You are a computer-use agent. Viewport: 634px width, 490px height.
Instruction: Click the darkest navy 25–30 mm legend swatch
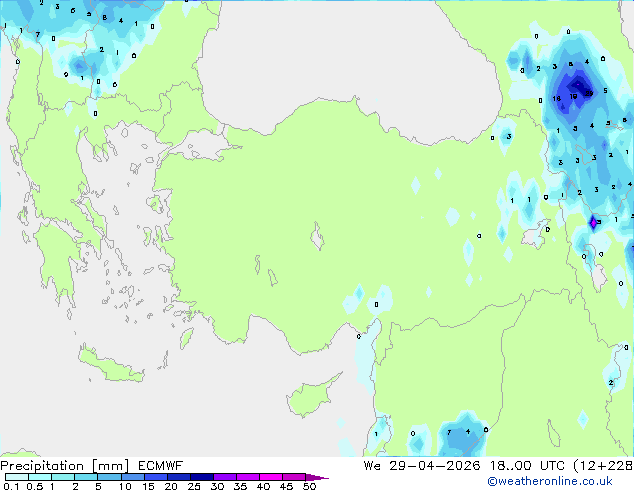(202, 477)
